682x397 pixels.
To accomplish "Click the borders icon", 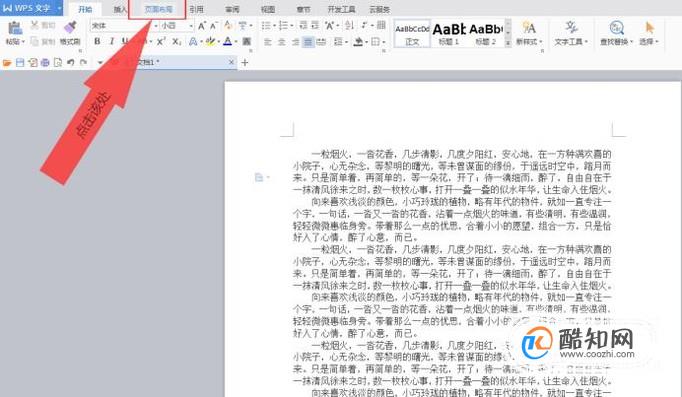I will (x=375, y=42).
